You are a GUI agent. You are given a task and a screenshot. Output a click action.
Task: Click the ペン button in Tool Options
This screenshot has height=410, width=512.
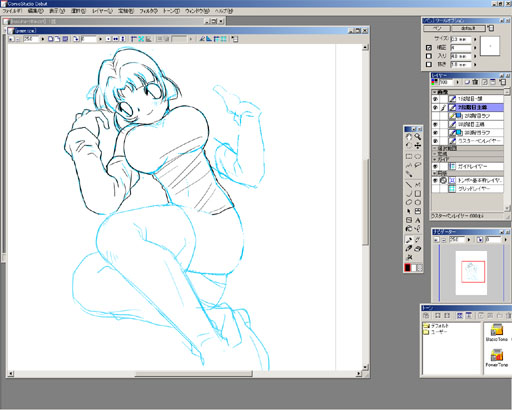click(x=438, y=28)
